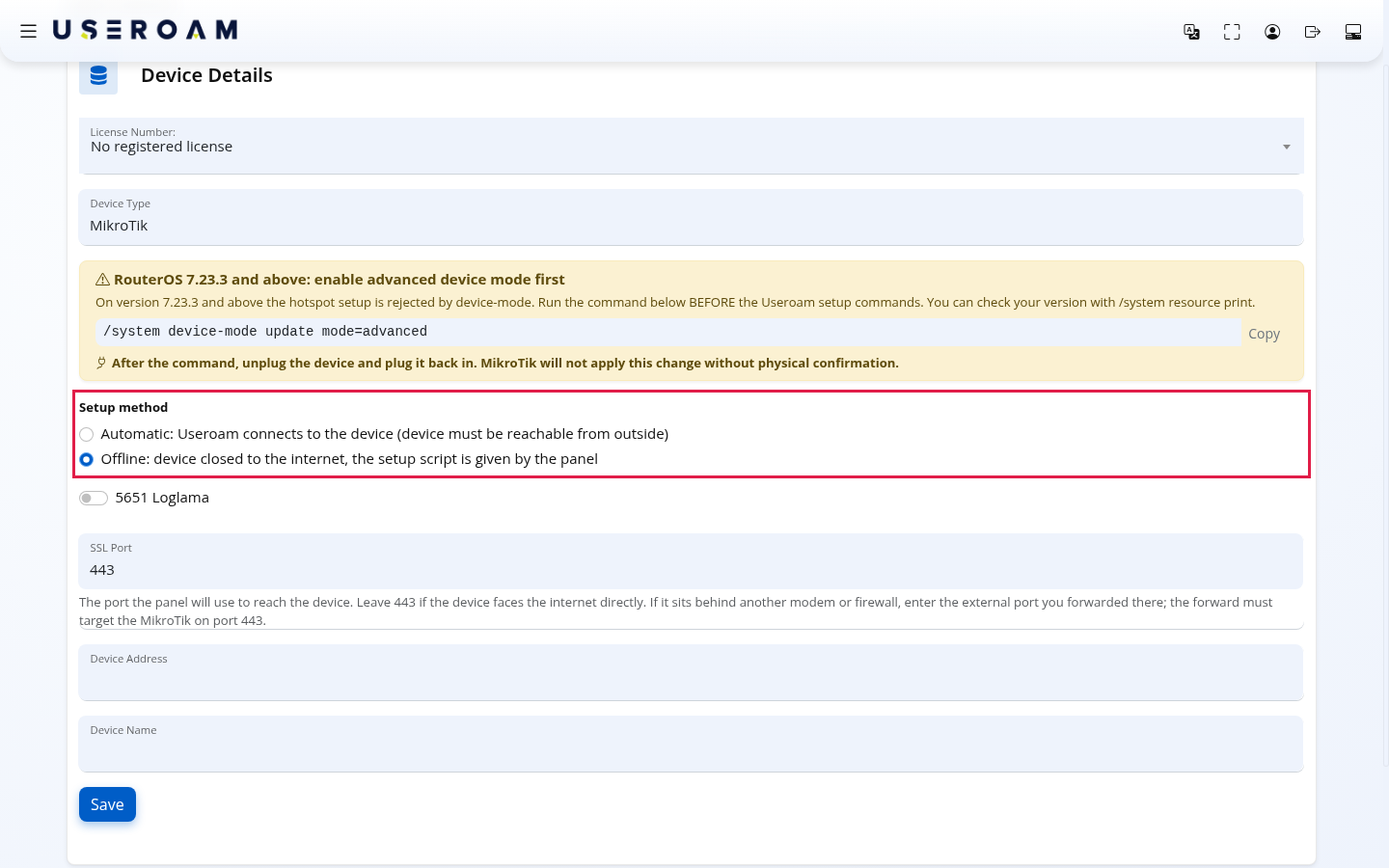Image resolution: width=1389 pixels, height=868 pixels.
Task: Toggle the 5651 Loglama switch
Action: tap(94, 498)
